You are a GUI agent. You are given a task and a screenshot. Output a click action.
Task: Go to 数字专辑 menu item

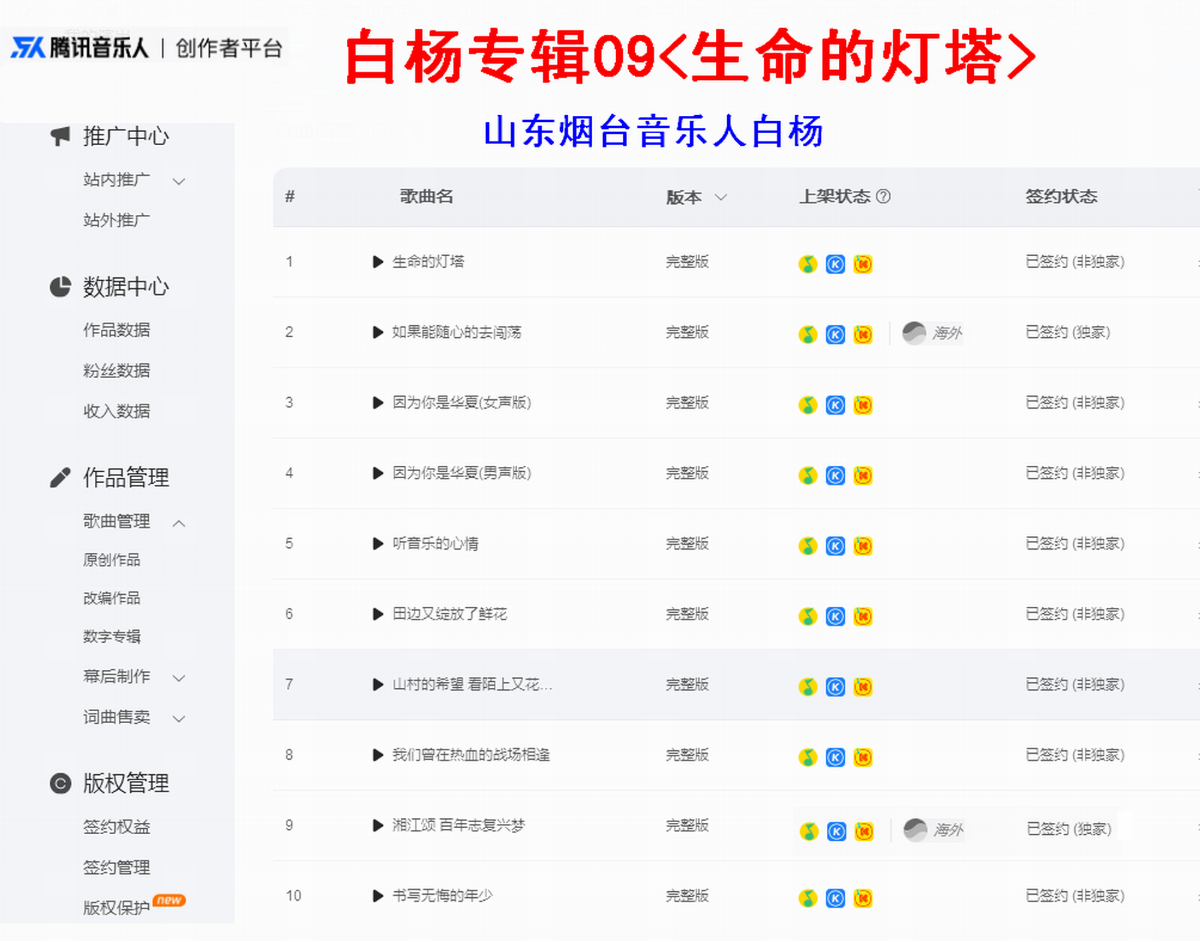(x=112, y=637)
